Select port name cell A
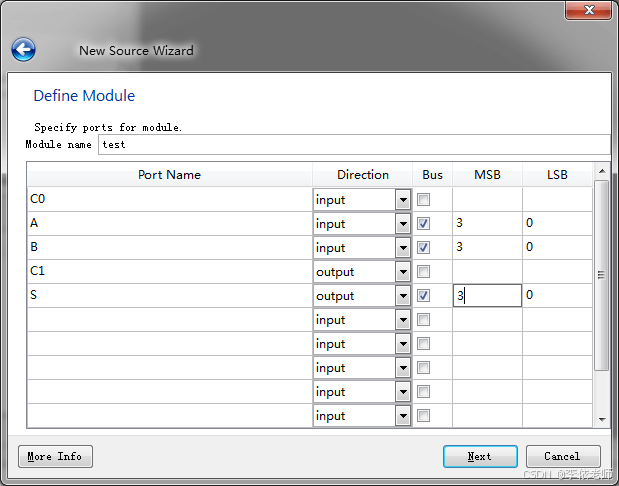 point(170,223)
